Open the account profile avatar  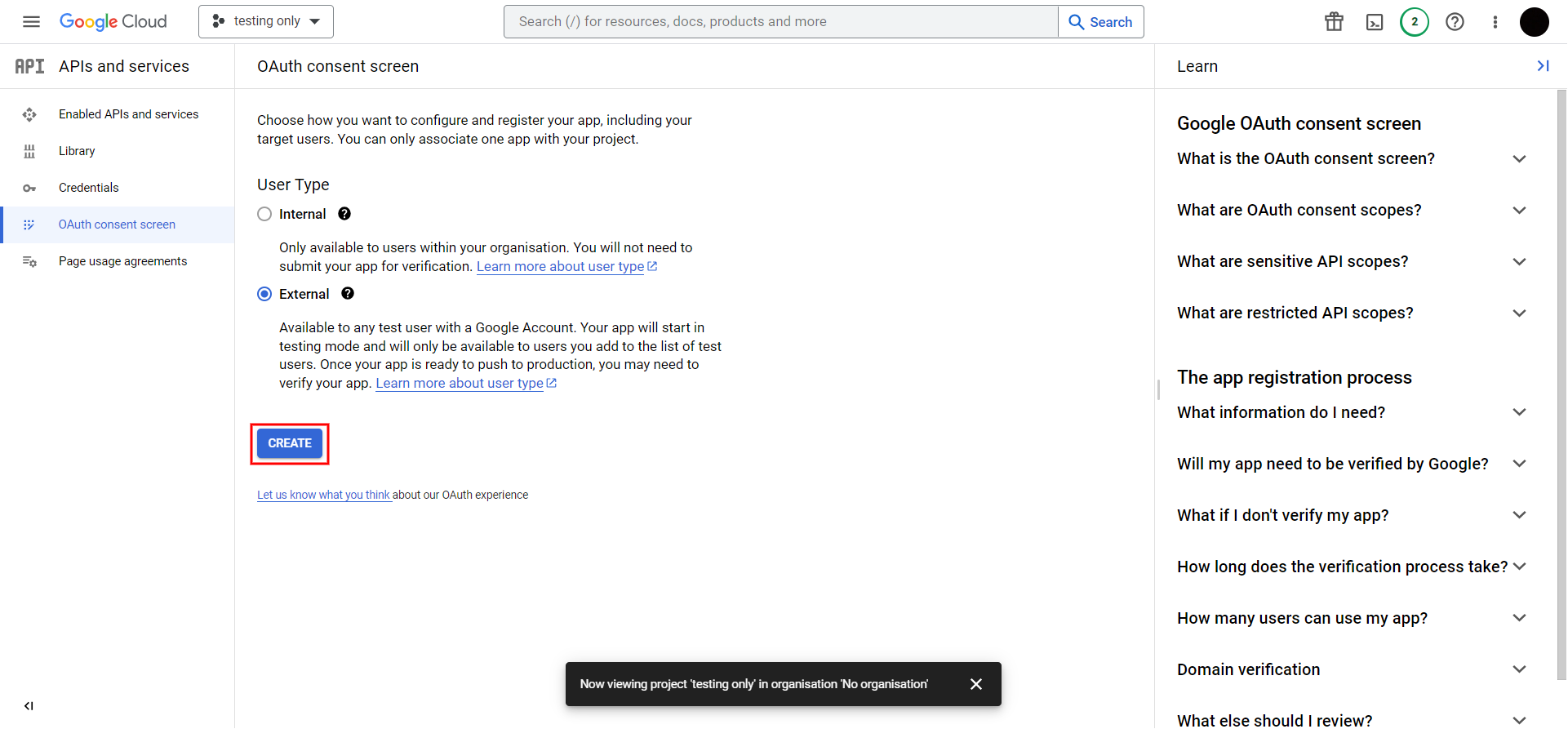pos(1535,22)
